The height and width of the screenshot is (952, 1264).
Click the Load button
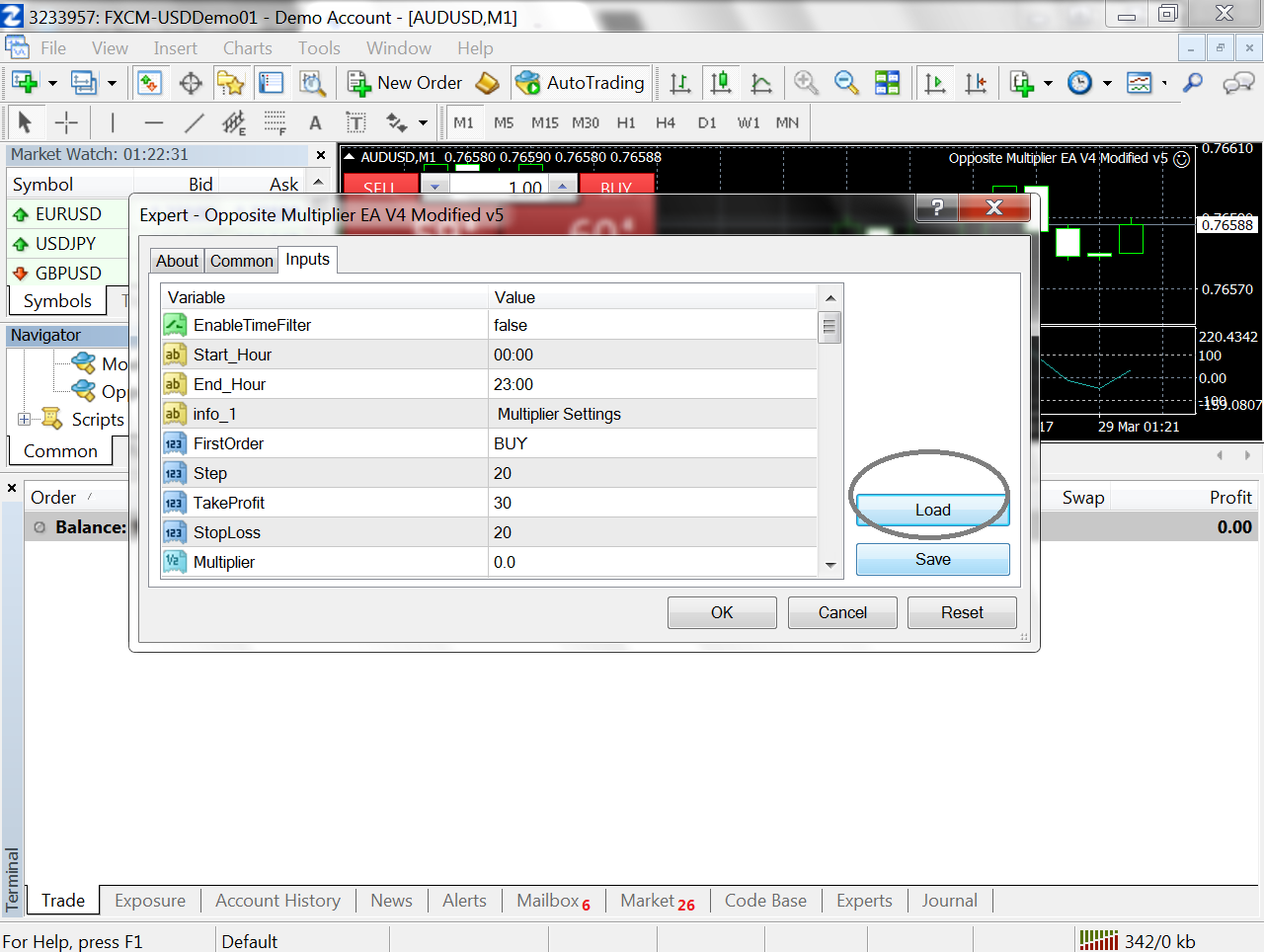coord(932,510)
